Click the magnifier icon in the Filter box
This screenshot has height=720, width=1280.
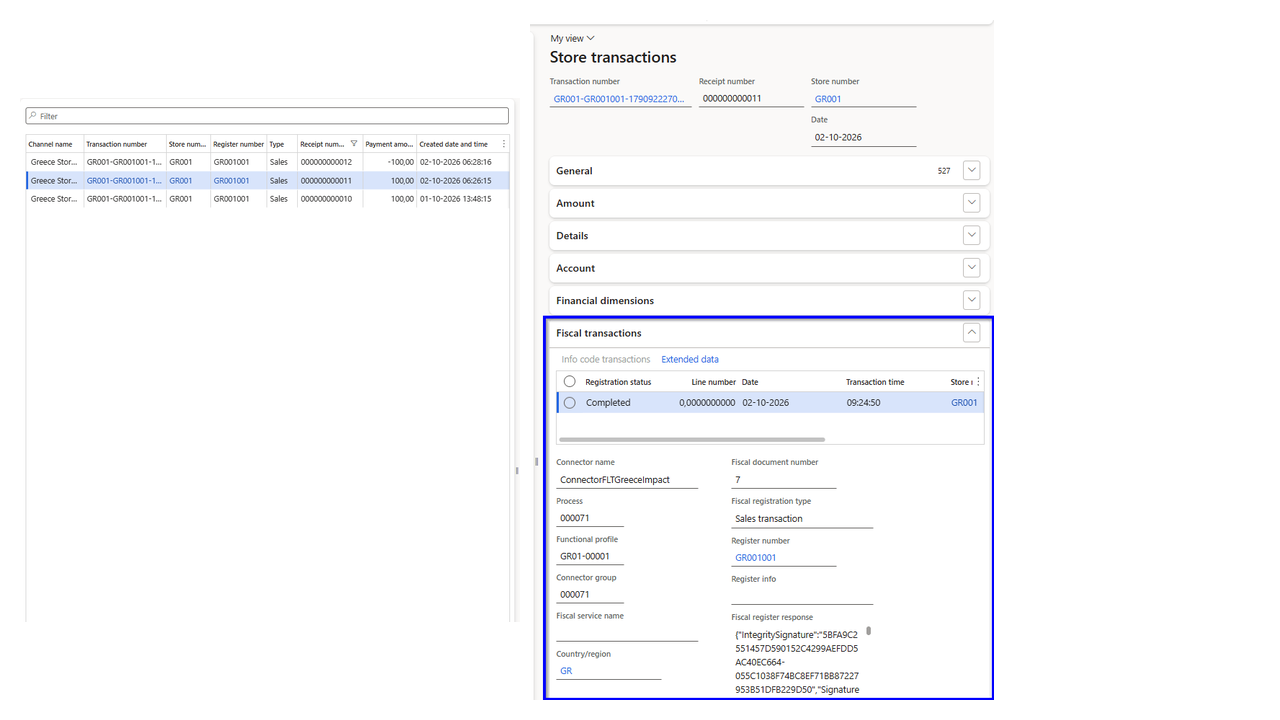(33, 116)
